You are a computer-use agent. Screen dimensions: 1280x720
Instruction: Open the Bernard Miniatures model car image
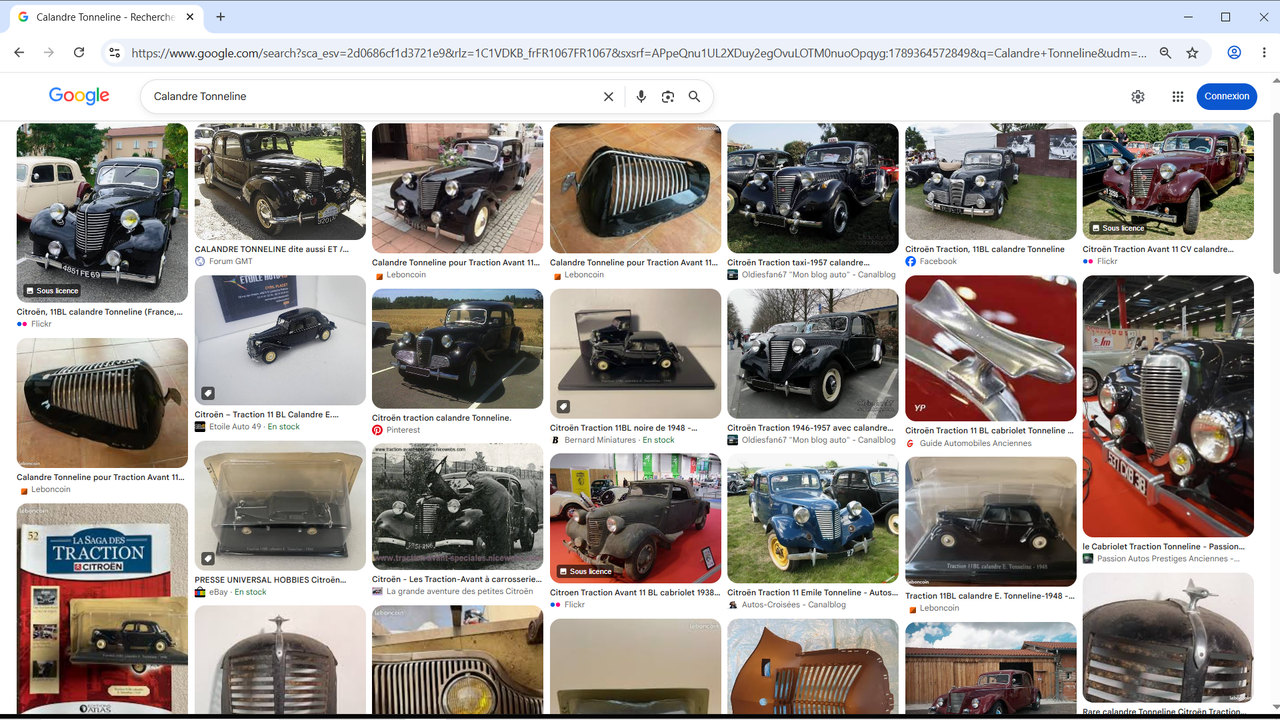click(635, 353)
